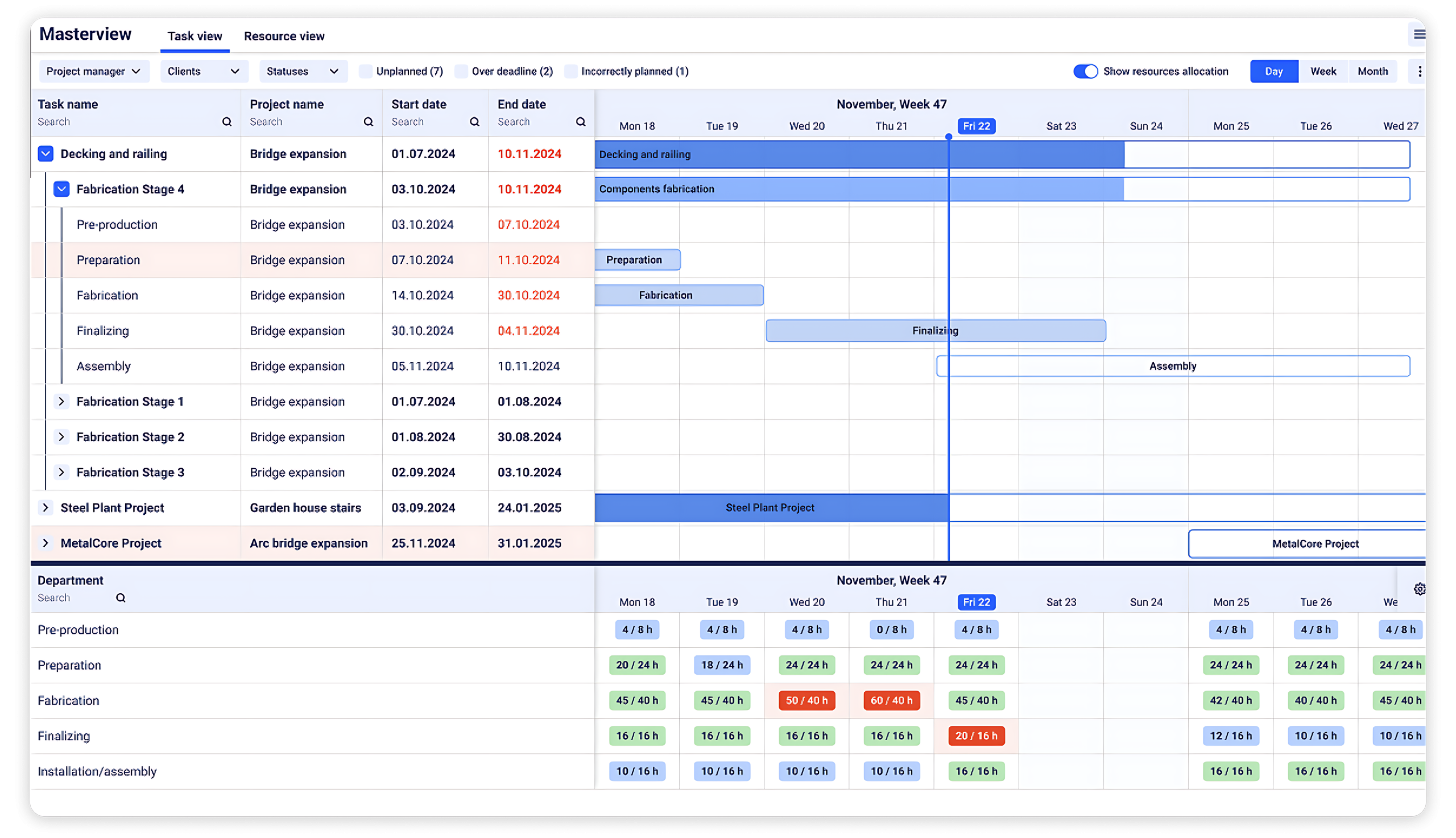Screen dimensions: 1456x838
Task: Click the Project name search magnifier
Action: pos(368,121)
